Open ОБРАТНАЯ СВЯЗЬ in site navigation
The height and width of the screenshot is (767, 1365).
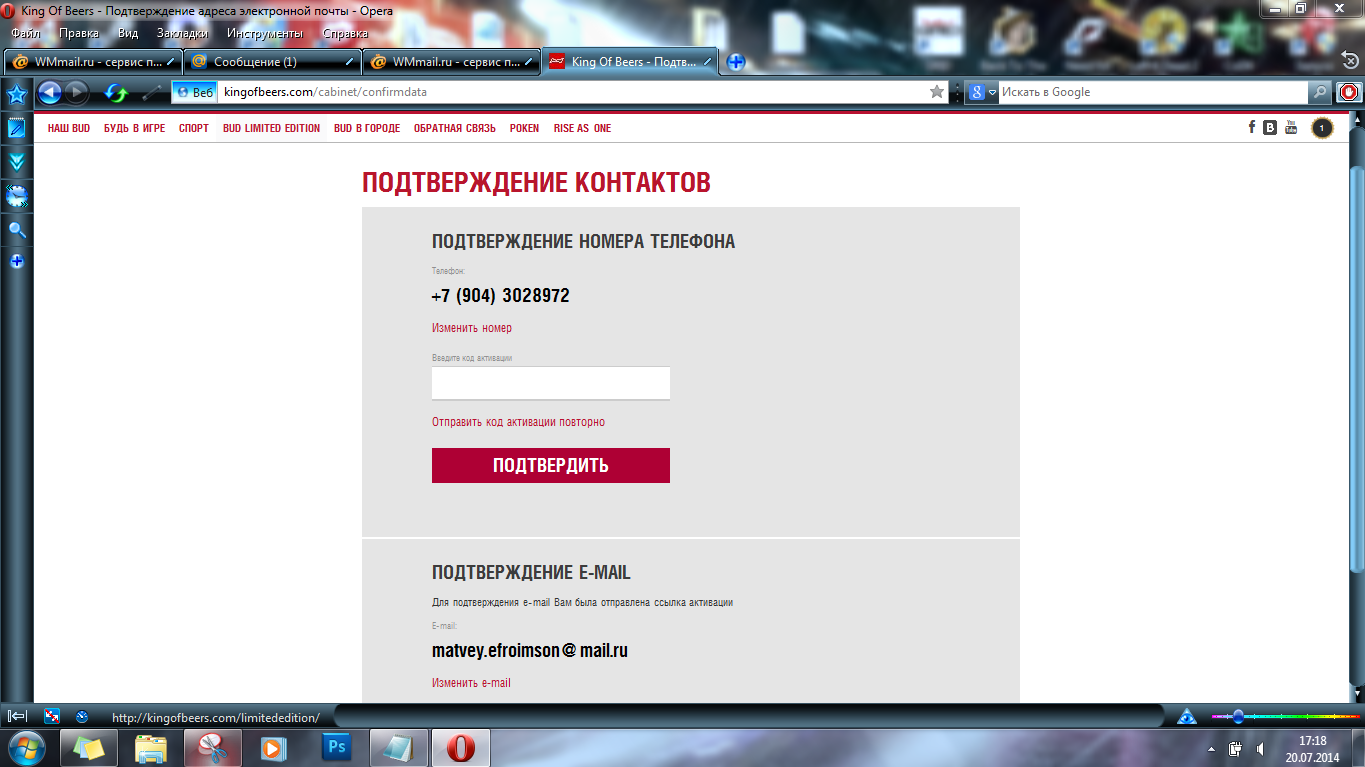click(455, 128)
